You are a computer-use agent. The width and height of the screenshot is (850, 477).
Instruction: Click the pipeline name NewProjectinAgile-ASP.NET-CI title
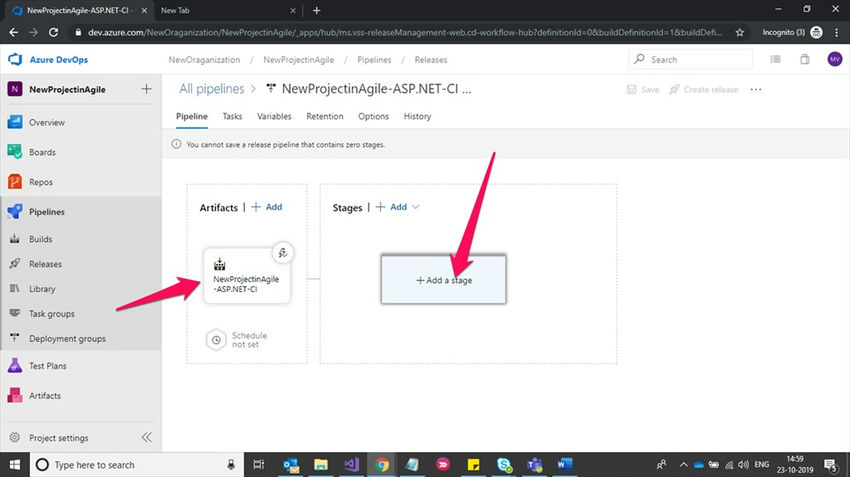coord(376,89)
